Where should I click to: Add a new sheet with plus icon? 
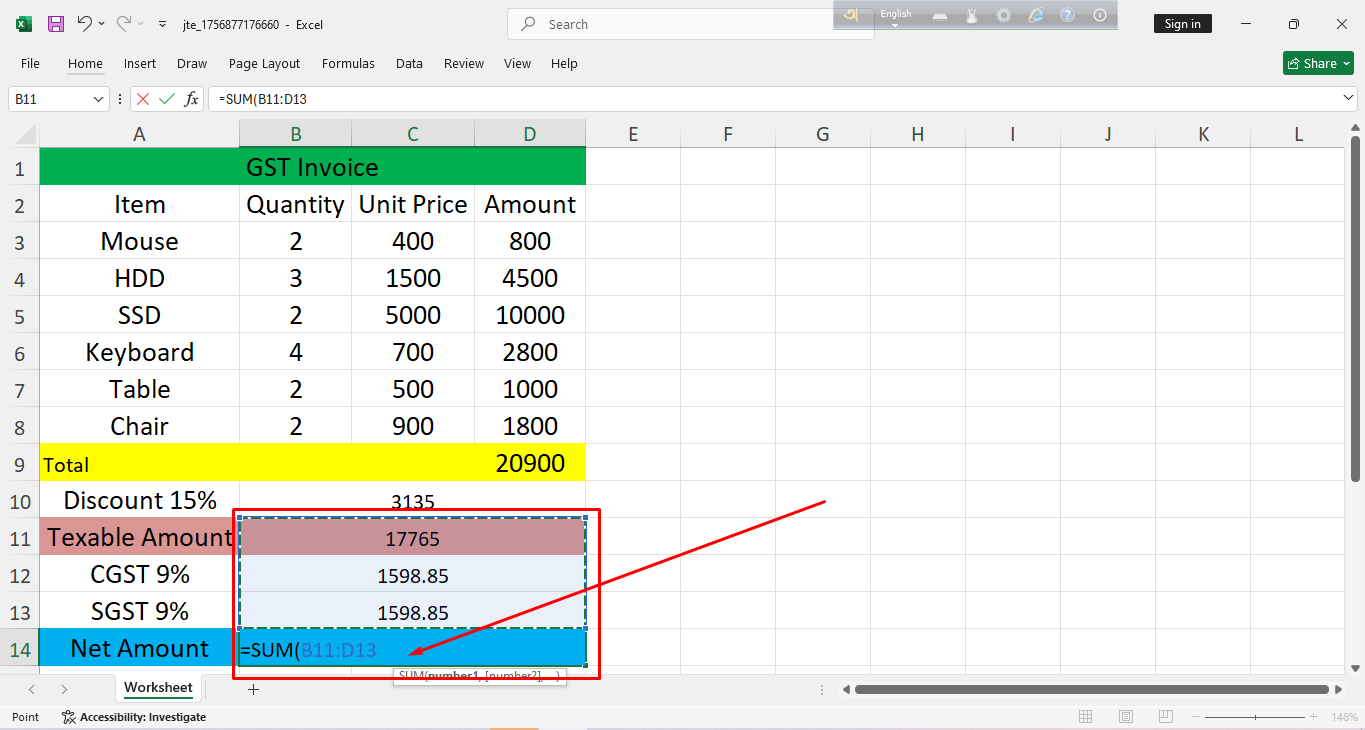point(253,689)
